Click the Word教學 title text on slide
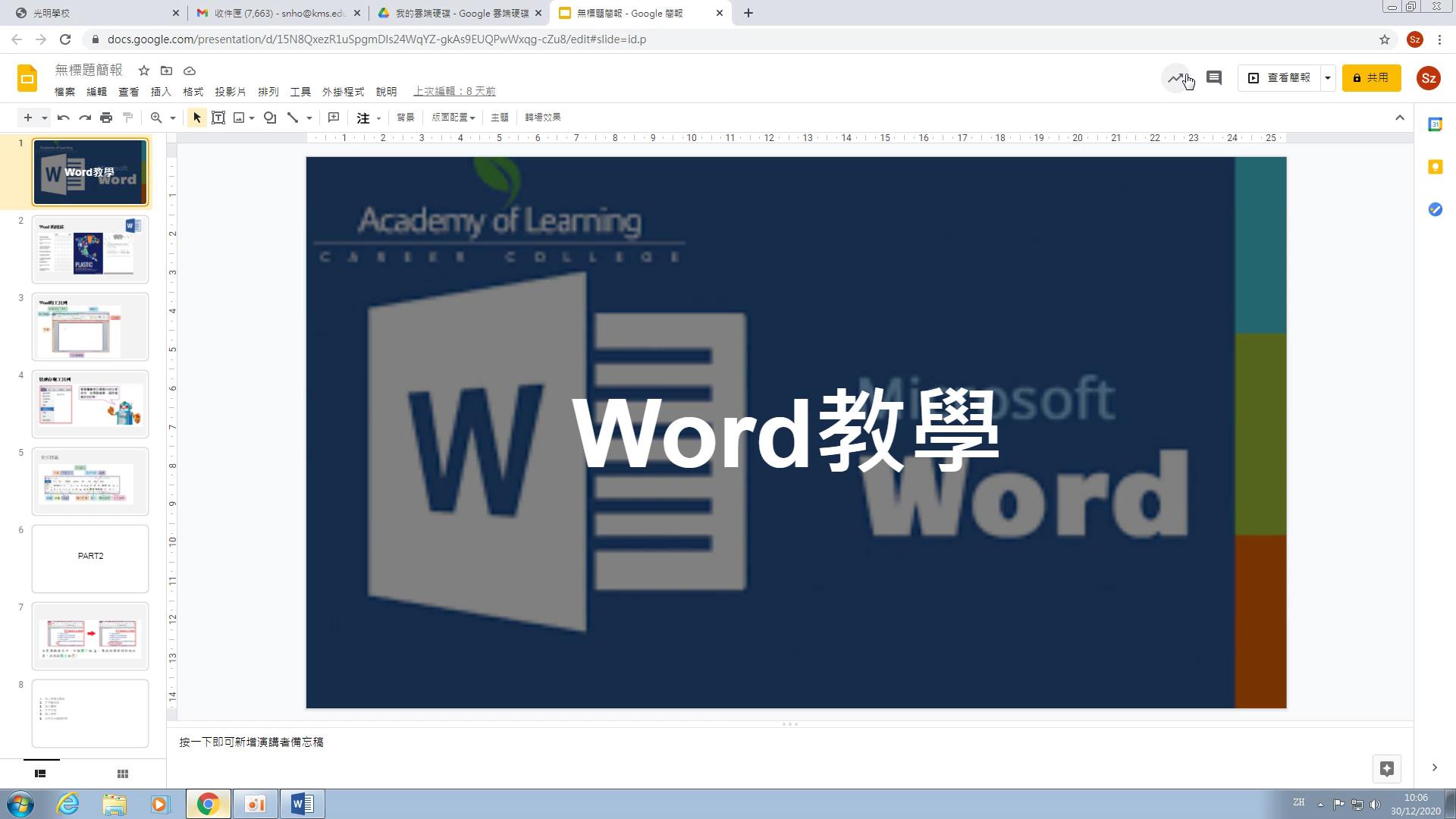The height and width of the screenshot is (819, 1456). pos(786,432)
